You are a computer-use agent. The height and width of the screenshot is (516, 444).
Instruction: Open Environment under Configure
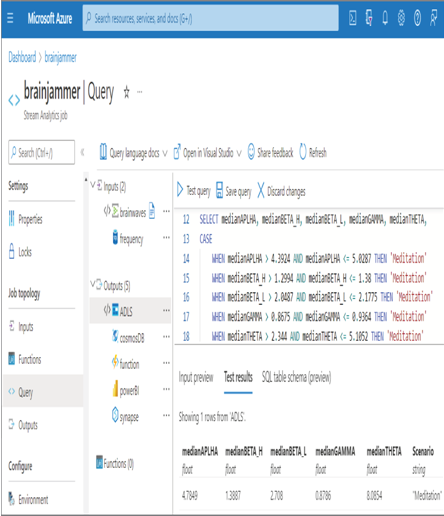pyautogui.click(x=28, y=499)
